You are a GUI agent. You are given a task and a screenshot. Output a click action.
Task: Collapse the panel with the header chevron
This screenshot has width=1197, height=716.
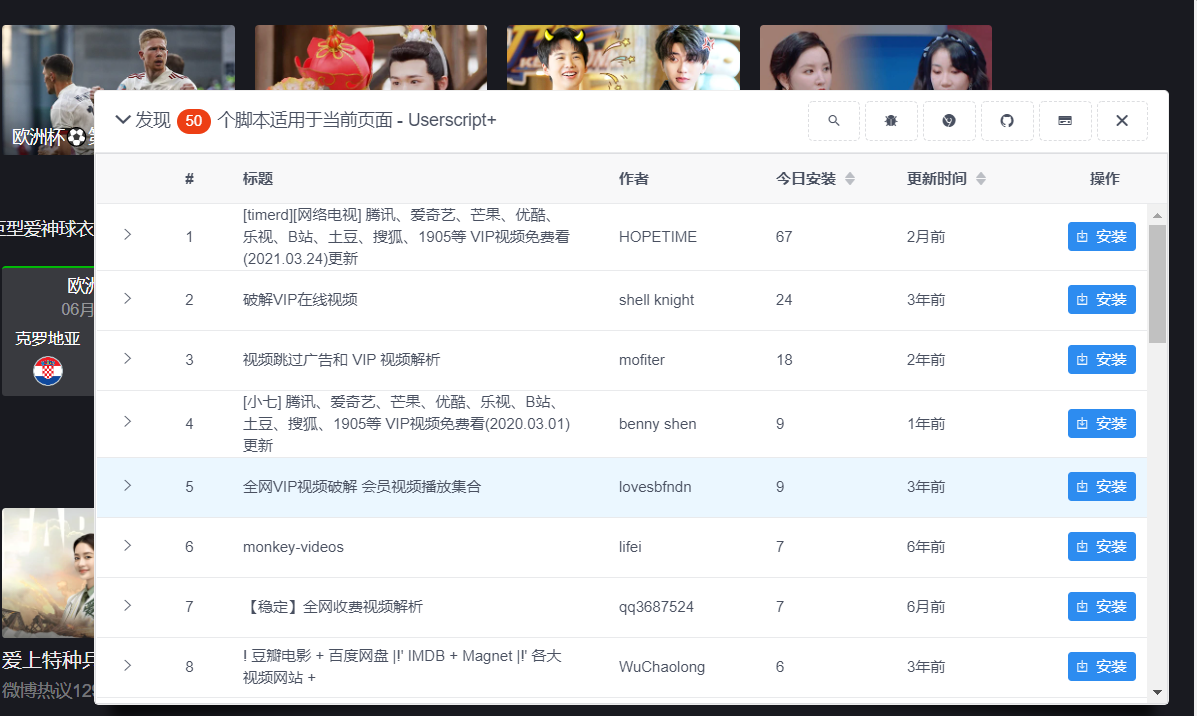122,120
